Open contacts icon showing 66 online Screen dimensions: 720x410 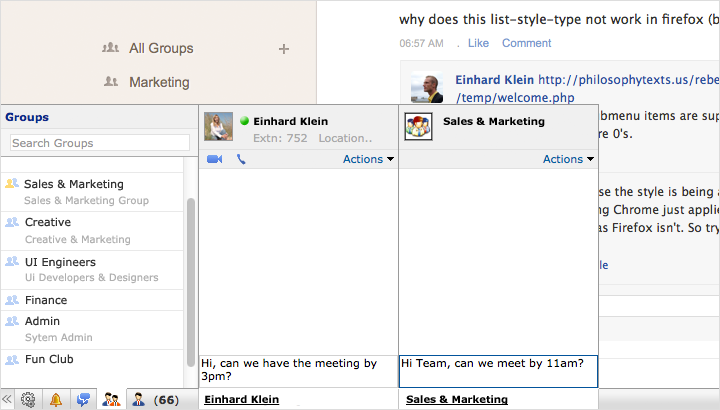[x=153, y=400]
